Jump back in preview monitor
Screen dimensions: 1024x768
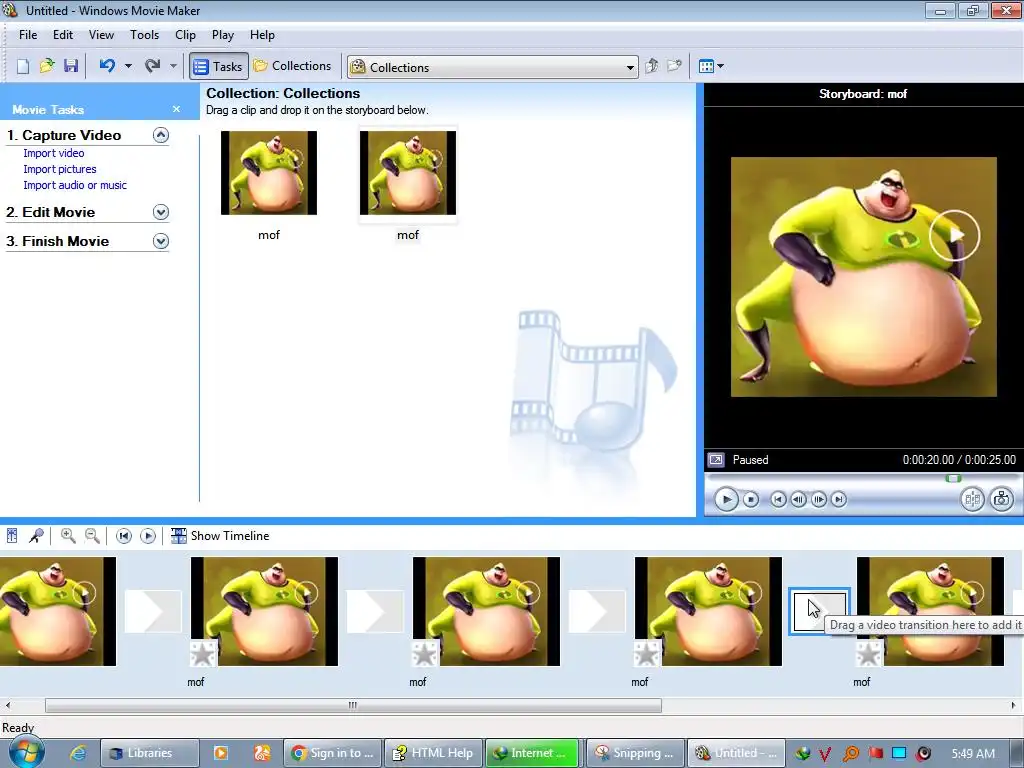coord(778,500)
